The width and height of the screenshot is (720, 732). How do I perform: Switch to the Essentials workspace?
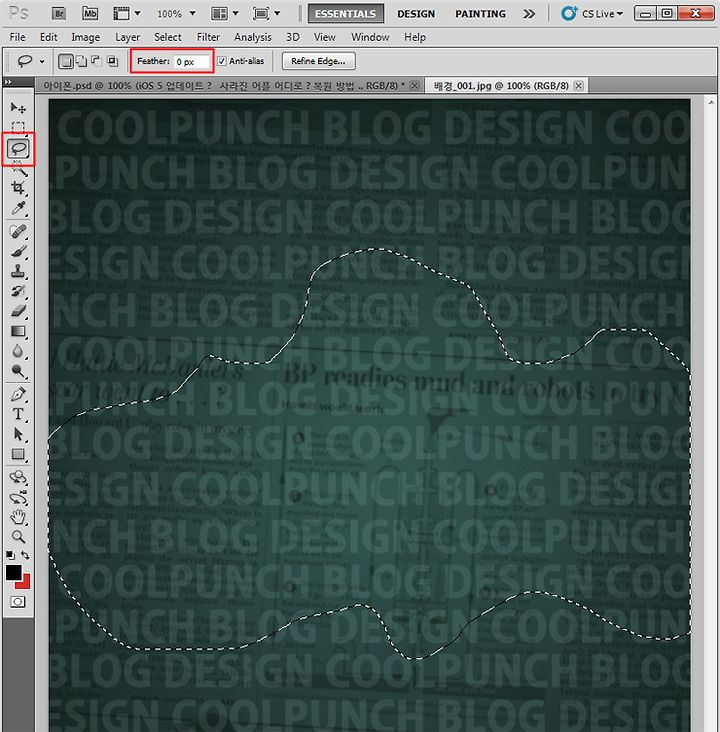tap(346, 14)
